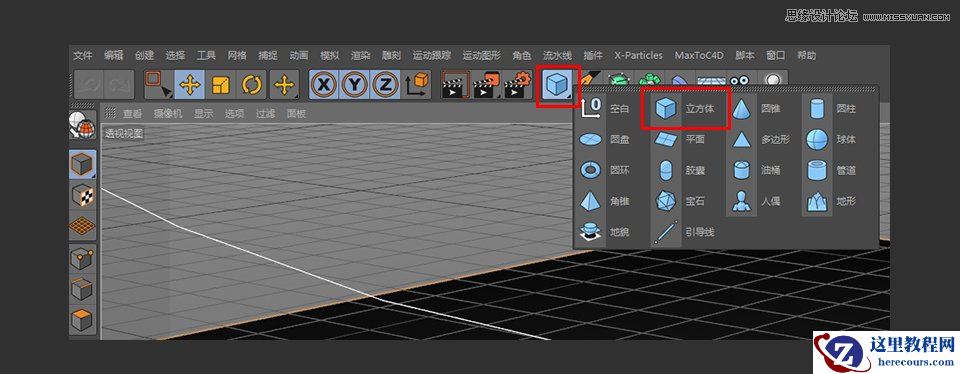Click the 透视视图 viewport label
The image size is (960, 374).
click(124, 133)
